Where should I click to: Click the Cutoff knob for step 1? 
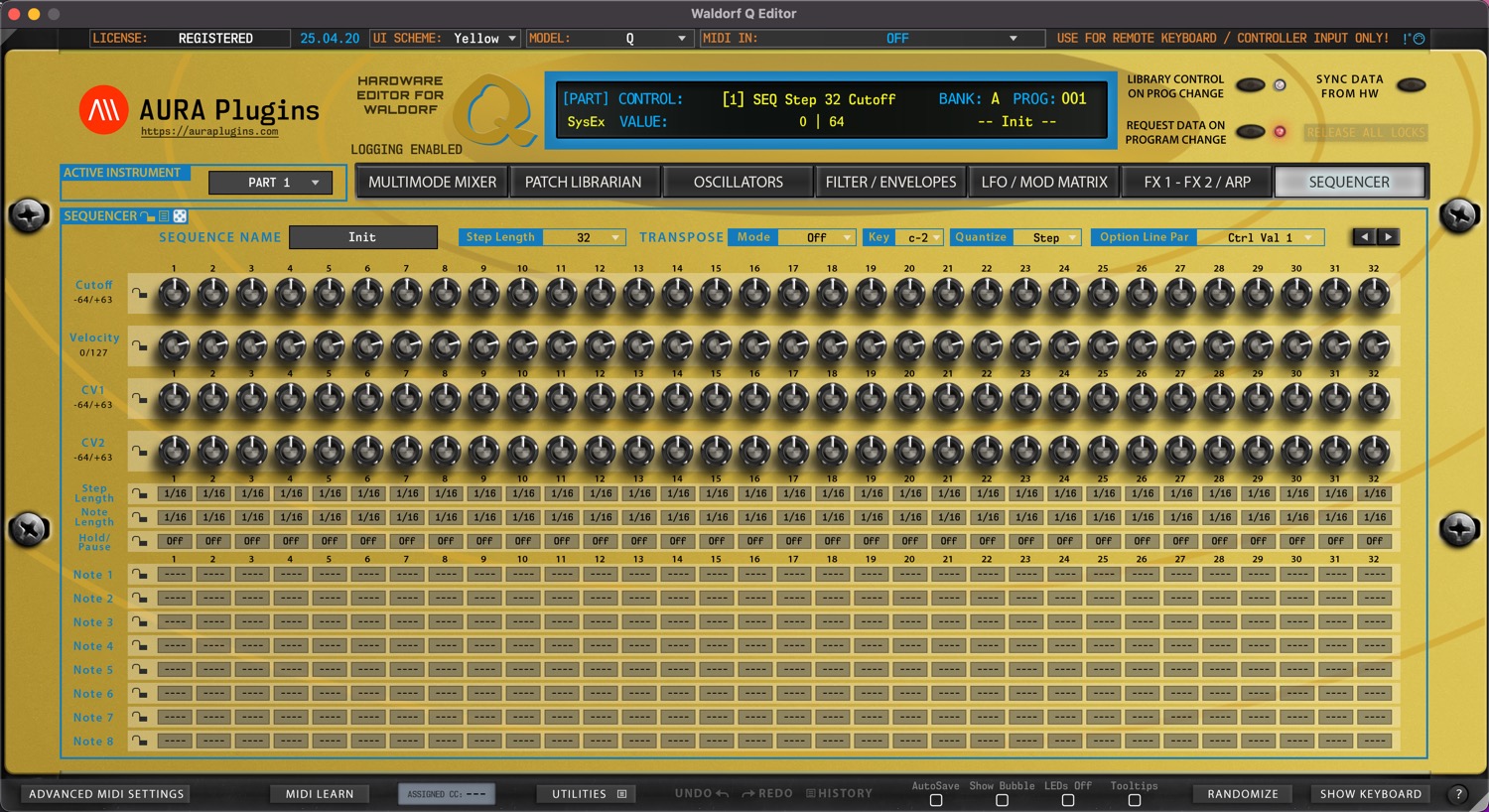click(x=175, y=294)
